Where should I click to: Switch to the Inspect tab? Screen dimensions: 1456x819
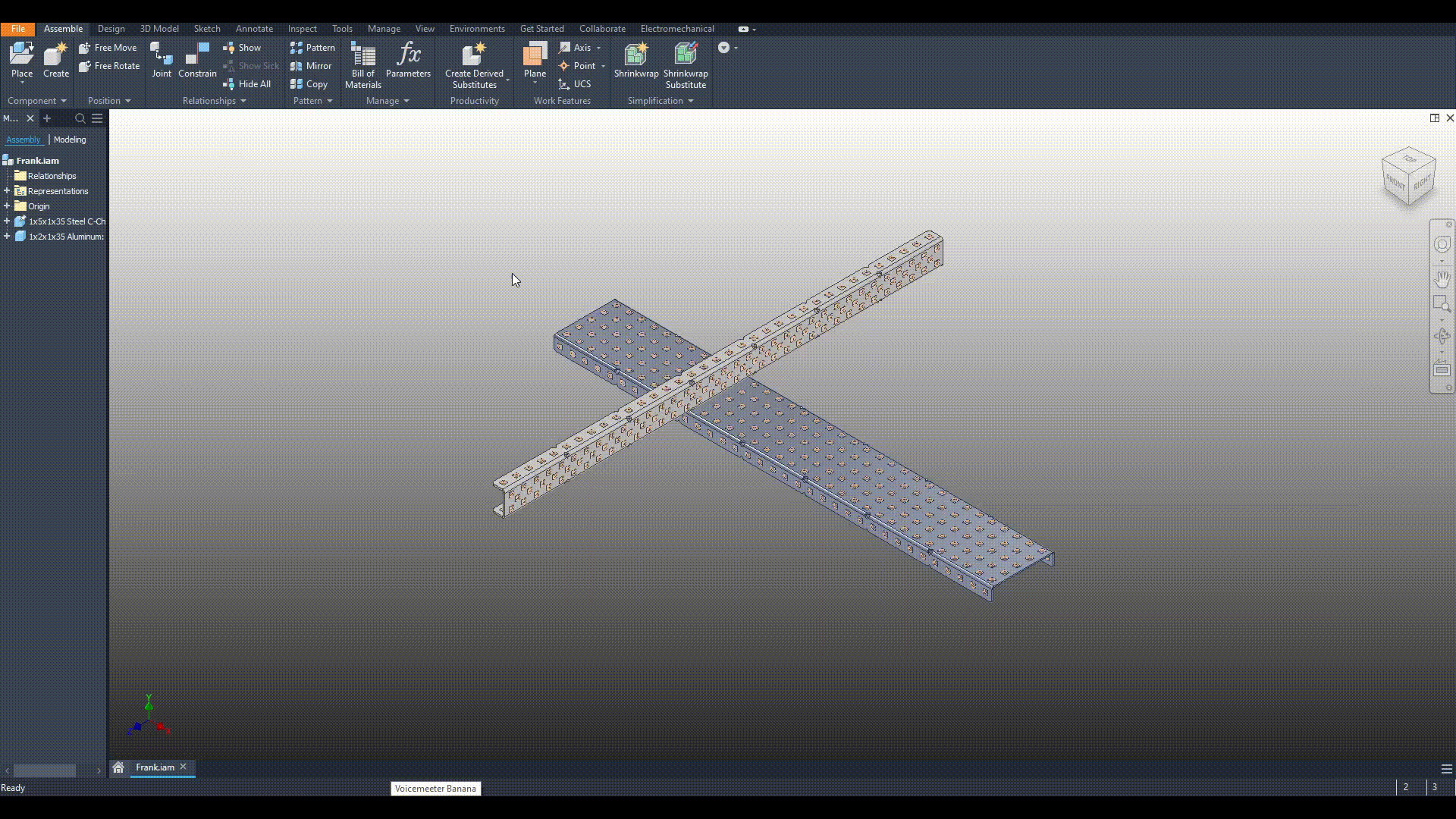click(302, 29)
